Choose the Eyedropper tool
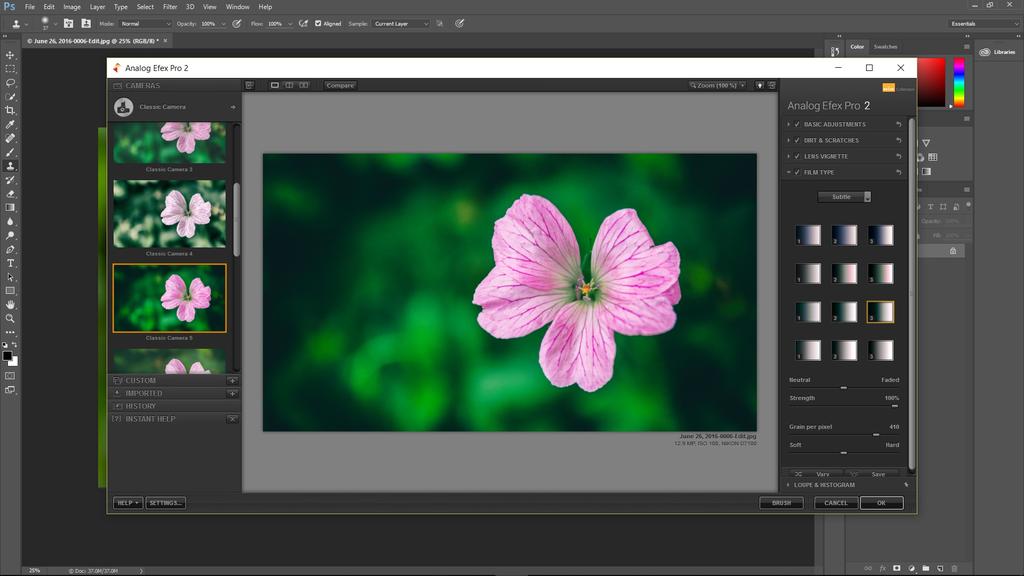This screenshot has width=1024, height=576. coord(10,124)
